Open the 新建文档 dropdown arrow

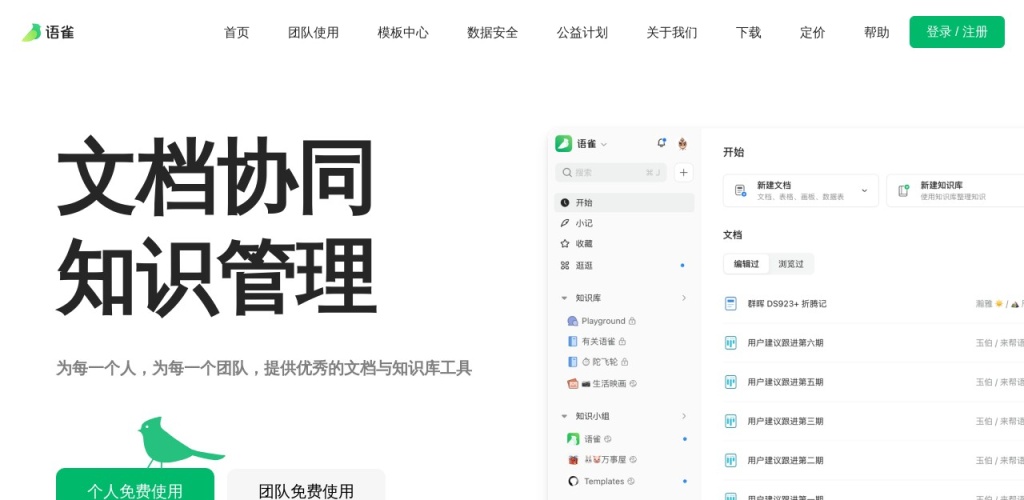click(863, 190)
